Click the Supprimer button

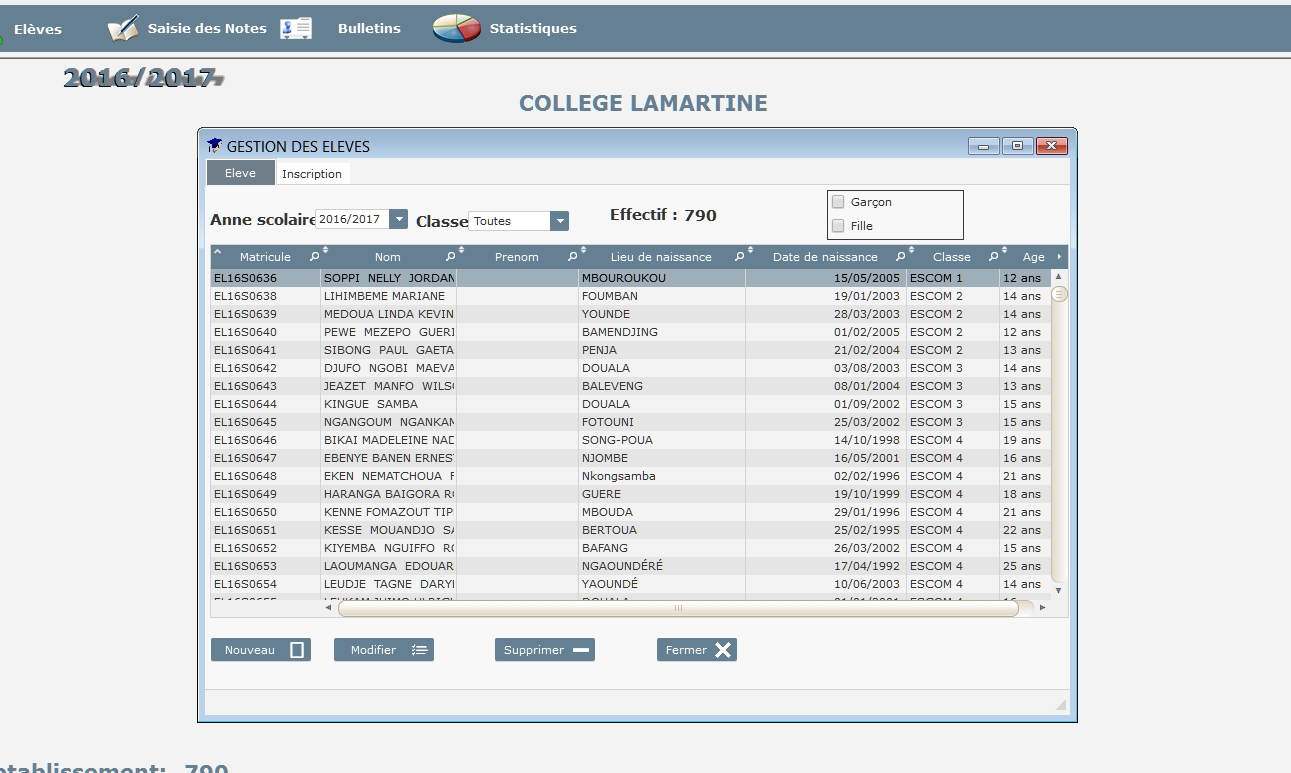tap(545, 650)
